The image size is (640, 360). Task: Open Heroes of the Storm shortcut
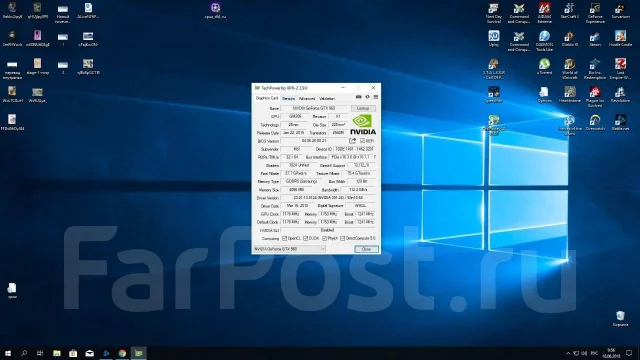(x=569, y=124)
